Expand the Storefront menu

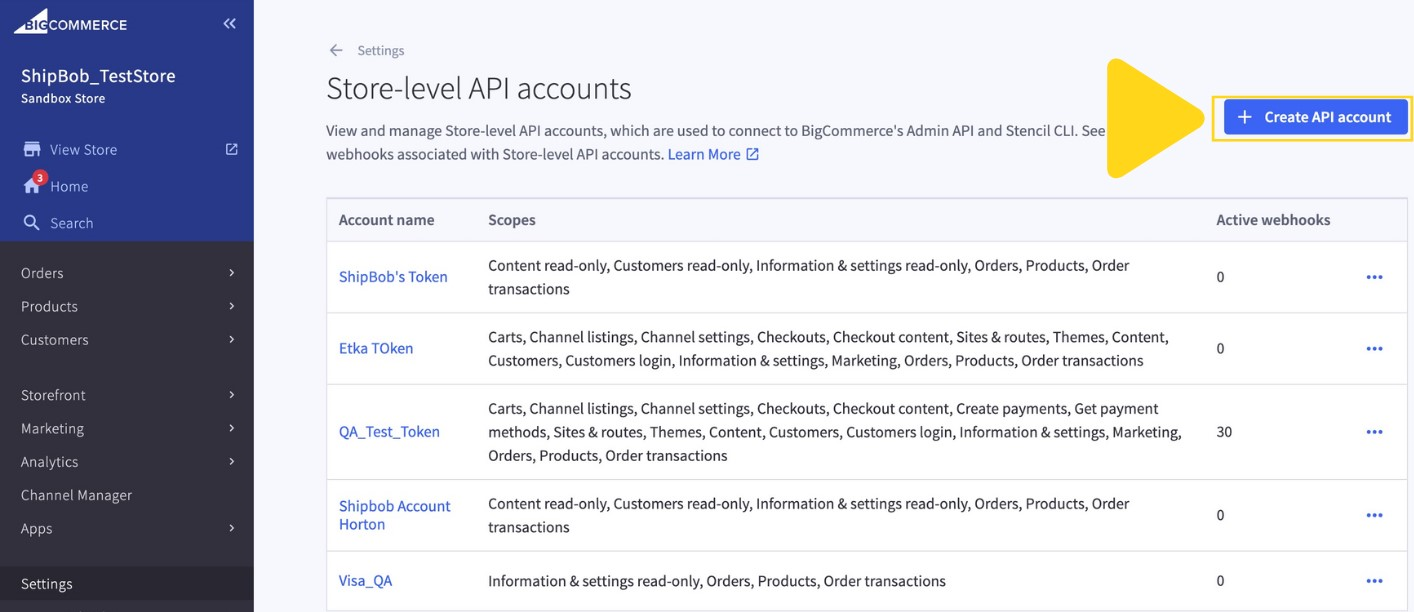pyautogui.click(x=52, y=394)
